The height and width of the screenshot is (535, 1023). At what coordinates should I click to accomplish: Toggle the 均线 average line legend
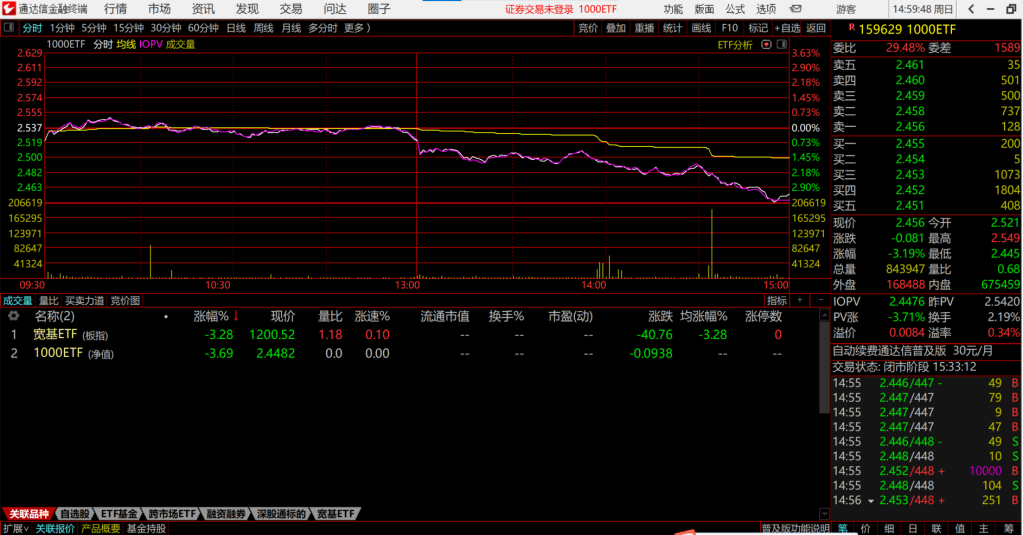126,45
